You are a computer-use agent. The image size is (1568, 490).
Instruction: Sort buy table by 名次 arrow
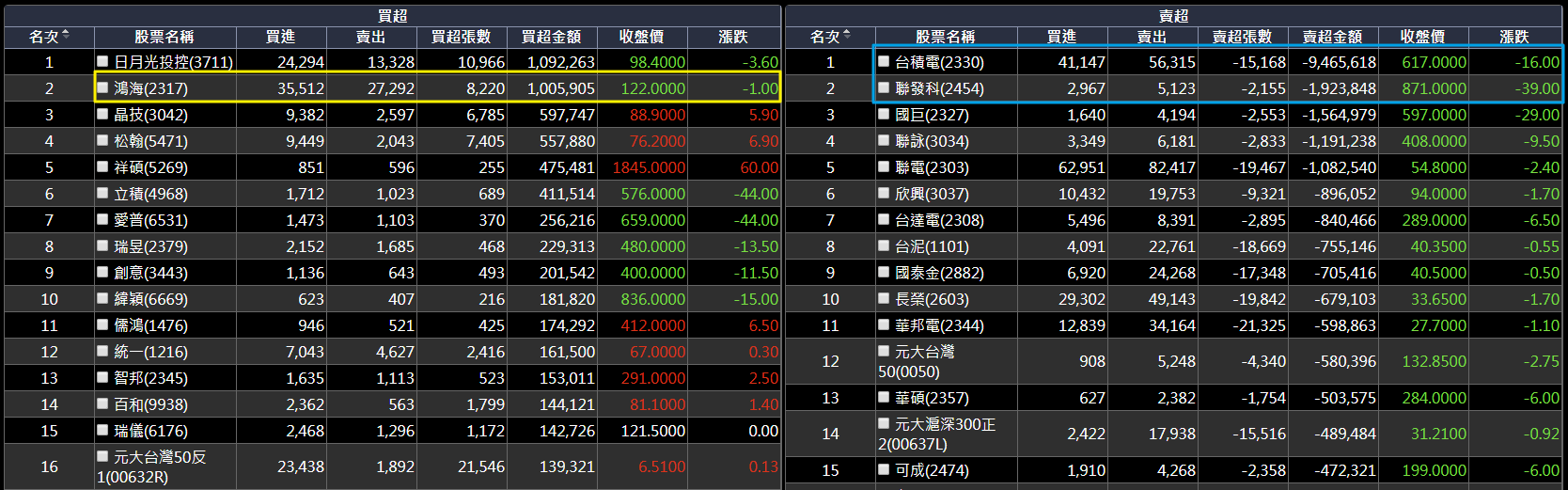[66, 36]
